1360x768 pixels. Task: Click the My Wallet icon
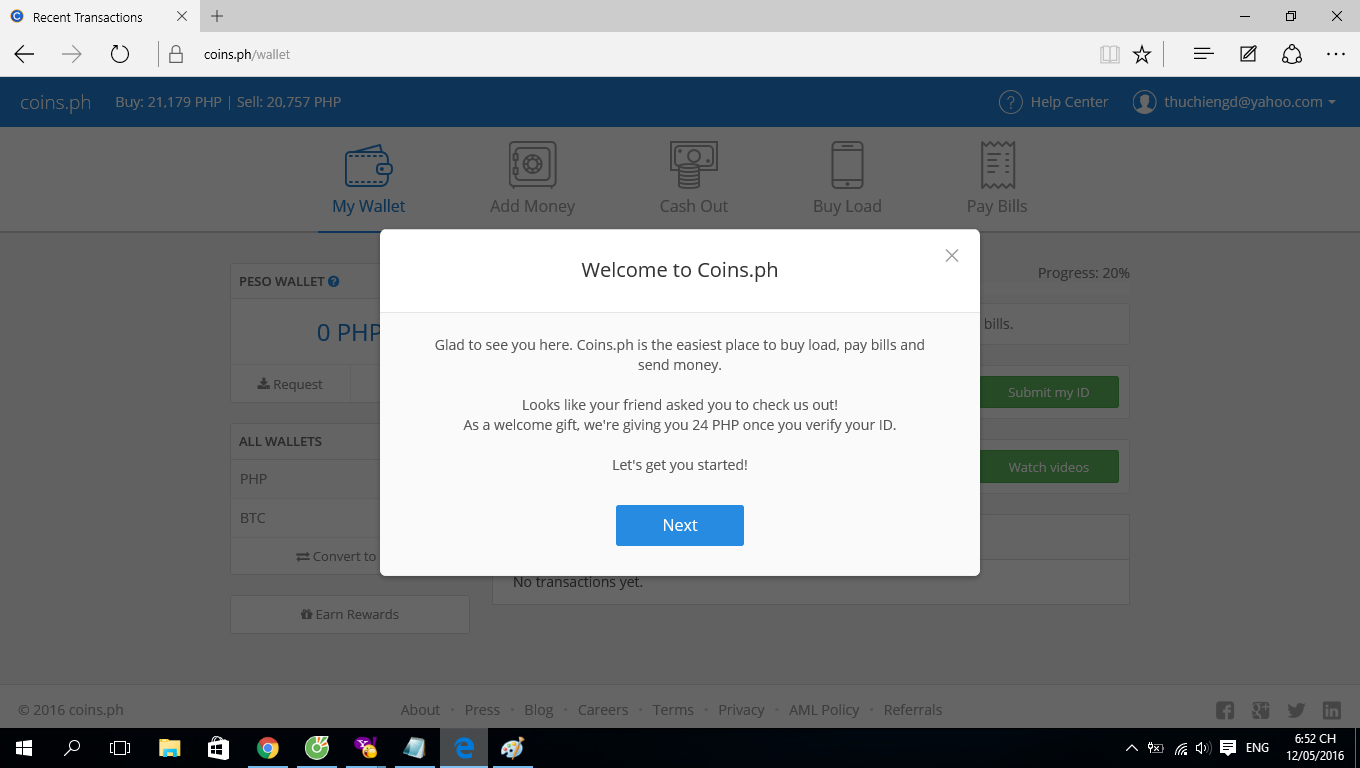368,166
